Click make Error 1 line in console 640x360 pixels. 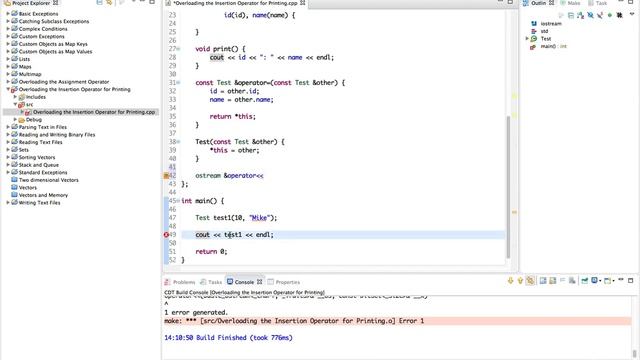coord(294,321)
